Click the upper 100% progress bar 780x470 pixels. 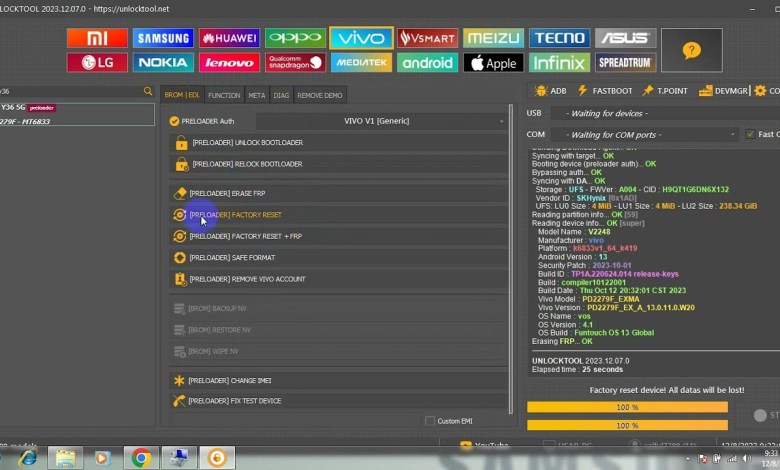point(627,407)
